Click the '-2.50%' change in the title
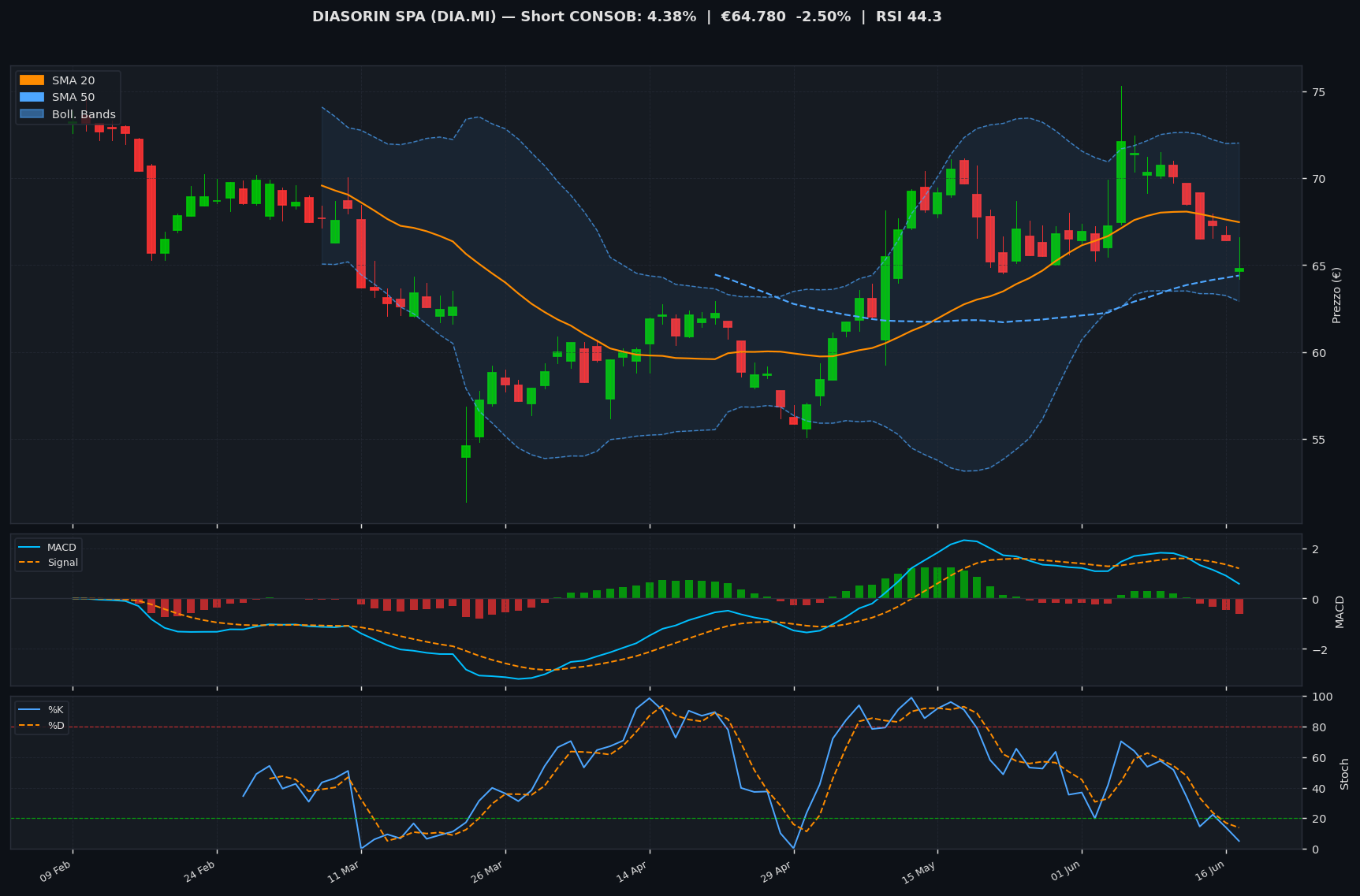 (825, 17)
